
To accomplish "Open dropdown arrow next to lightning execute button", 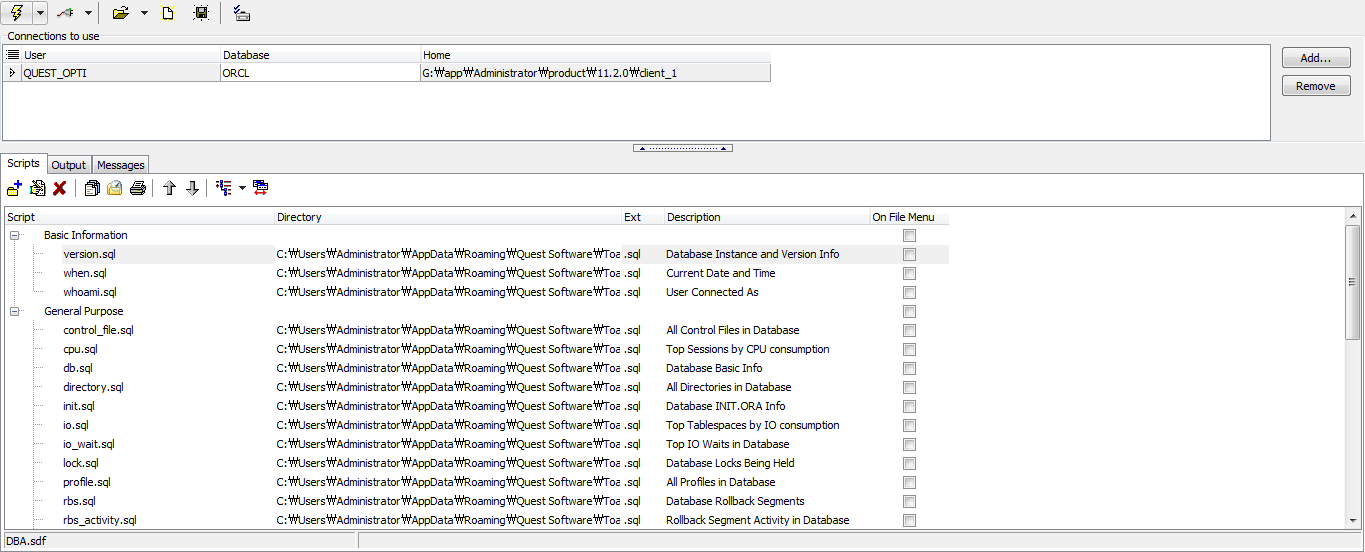I will click(x=40, y=13).
